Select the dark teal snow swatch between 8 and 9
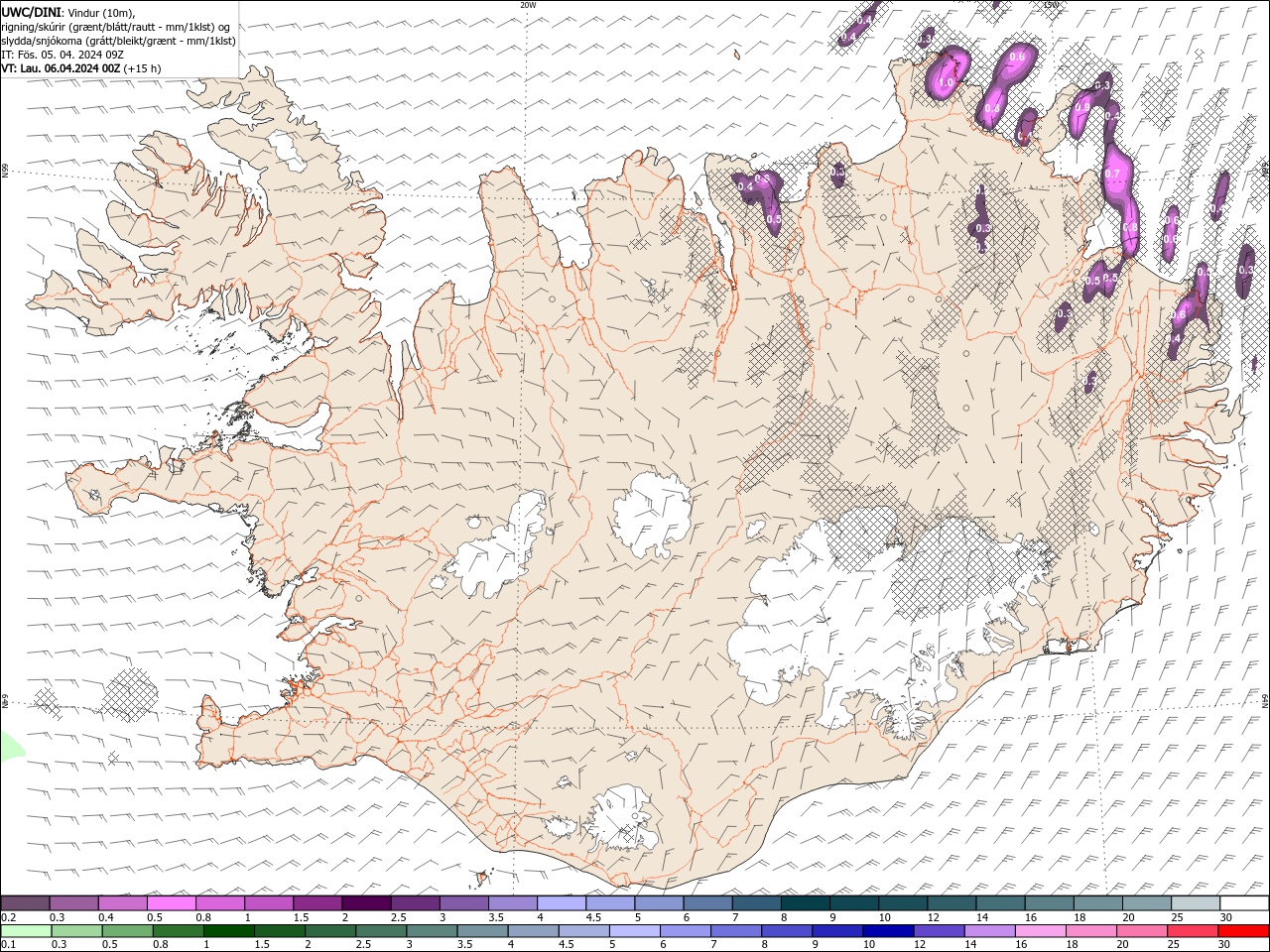Image resolution: width=1270 pixels, height=952 pixels. pyautogui.click(x=806, y=903)
